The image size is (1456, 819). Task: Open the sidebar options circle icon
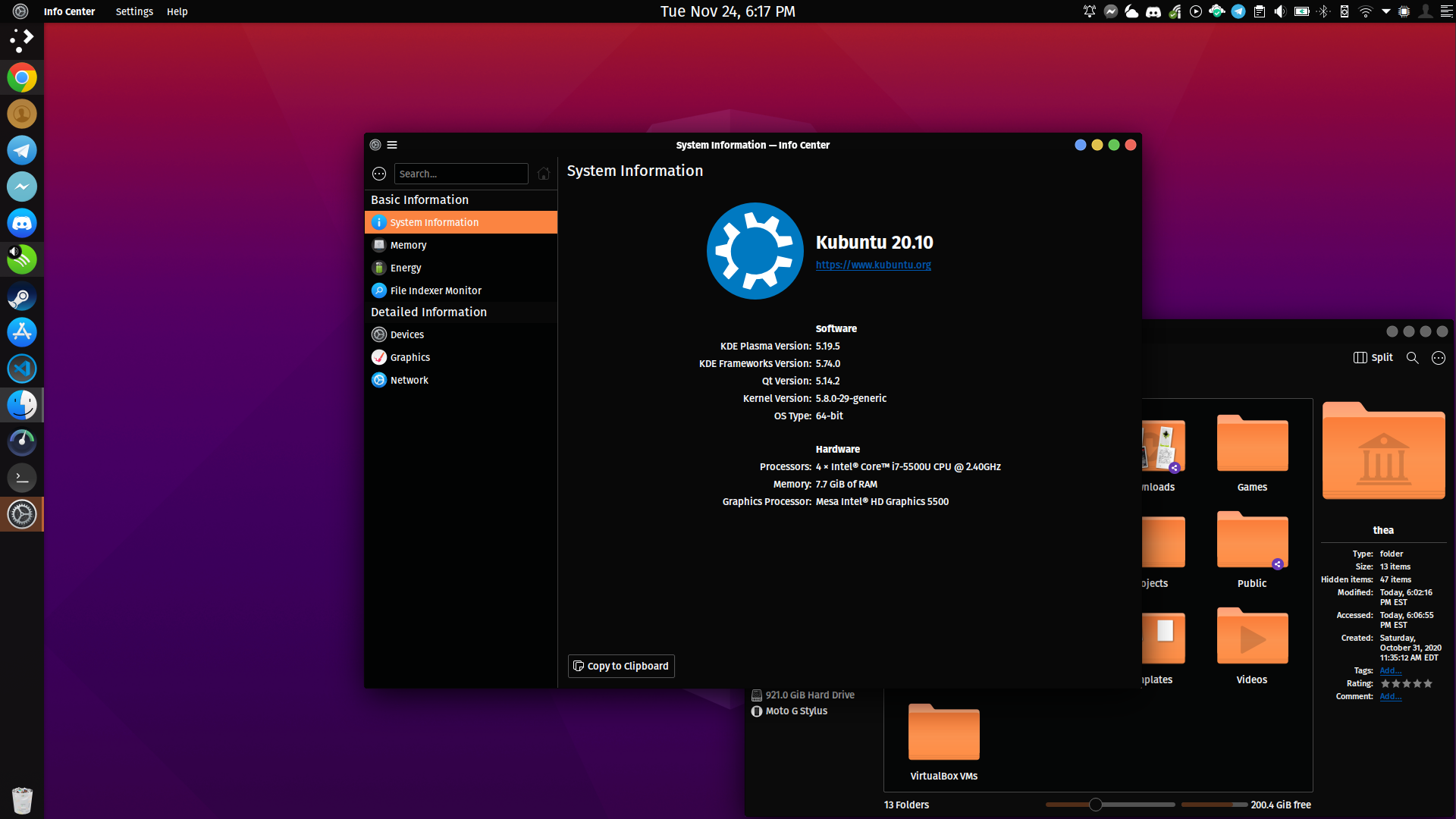pos(379,174)
